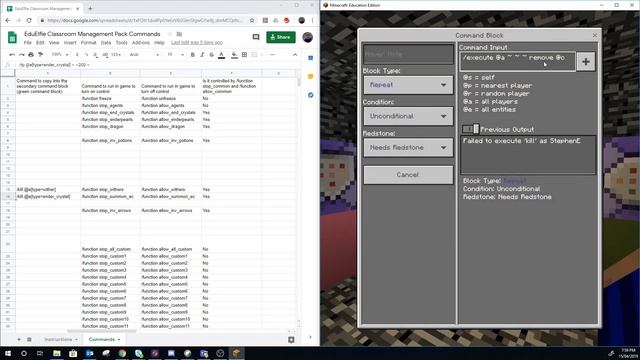
Task: Select cell 'function allow_dragon'
Action: pyautogui.click(x=171, y=127)
